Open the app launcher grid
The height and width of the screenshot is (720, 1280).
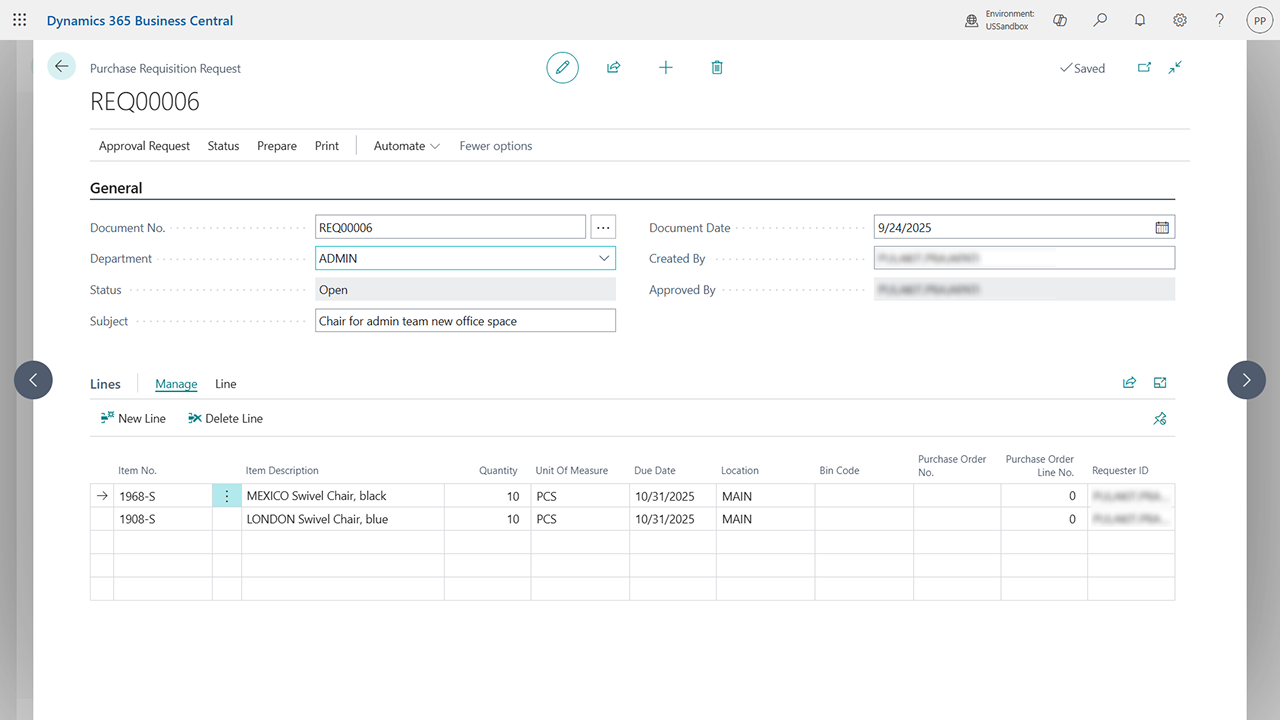(20, 20)
